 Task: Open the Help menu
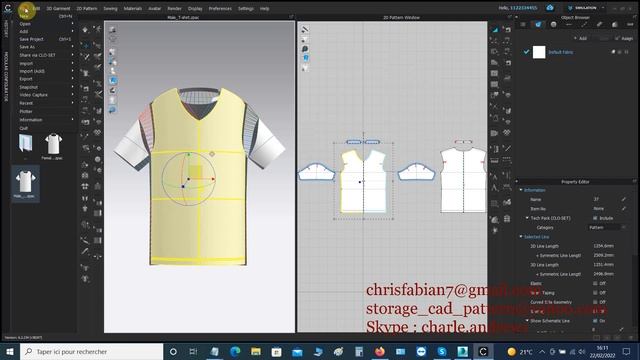coord(264,8)
